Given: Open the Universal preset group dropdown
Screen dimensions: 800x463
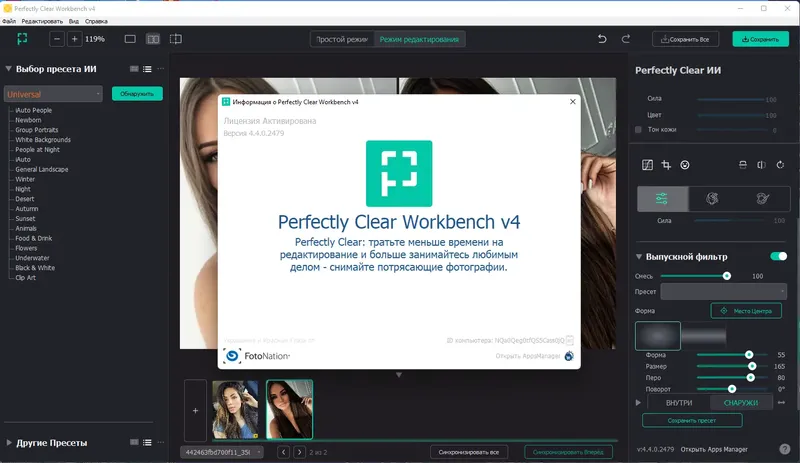Looking at the screenshot, I should pos(54,94).
